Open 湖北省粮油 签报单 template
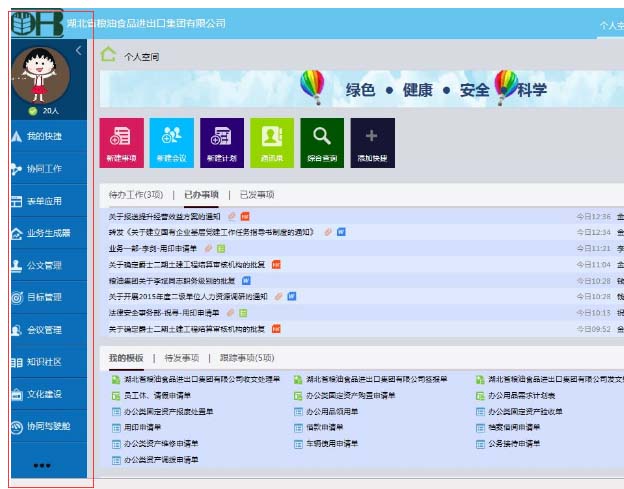Image resolution: width=624 pixels, height=489 pixels. [x=376, y=379]
